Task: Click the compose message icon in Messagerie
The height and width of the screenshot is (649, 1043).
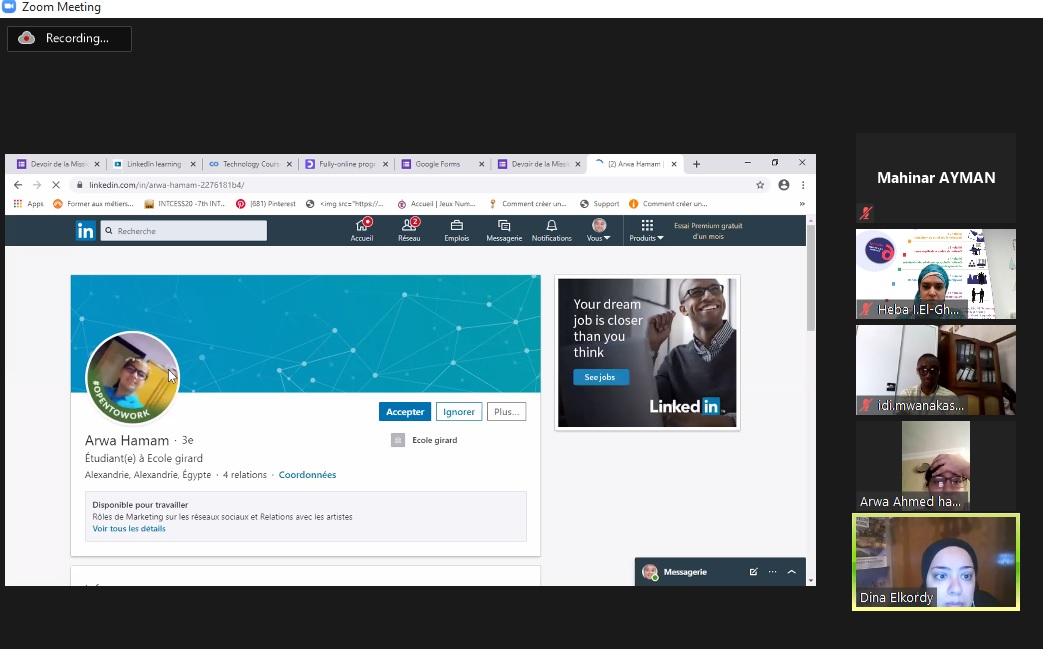Action: pos(753,572)
